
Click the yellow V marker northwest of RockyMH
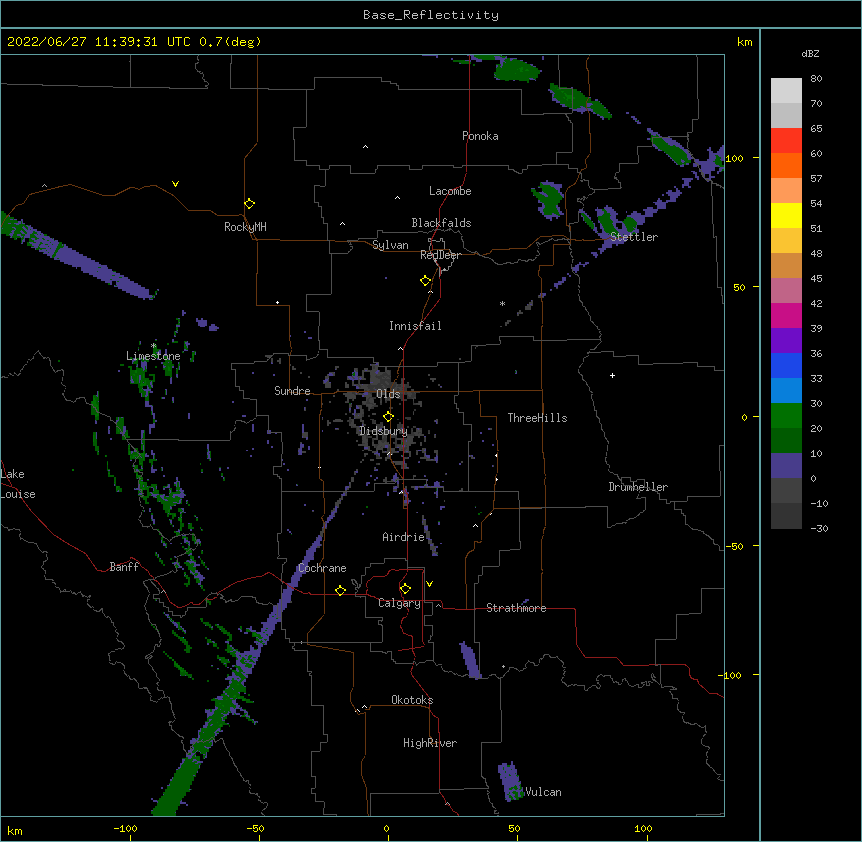pyautogui.click(x=175, y=184)
